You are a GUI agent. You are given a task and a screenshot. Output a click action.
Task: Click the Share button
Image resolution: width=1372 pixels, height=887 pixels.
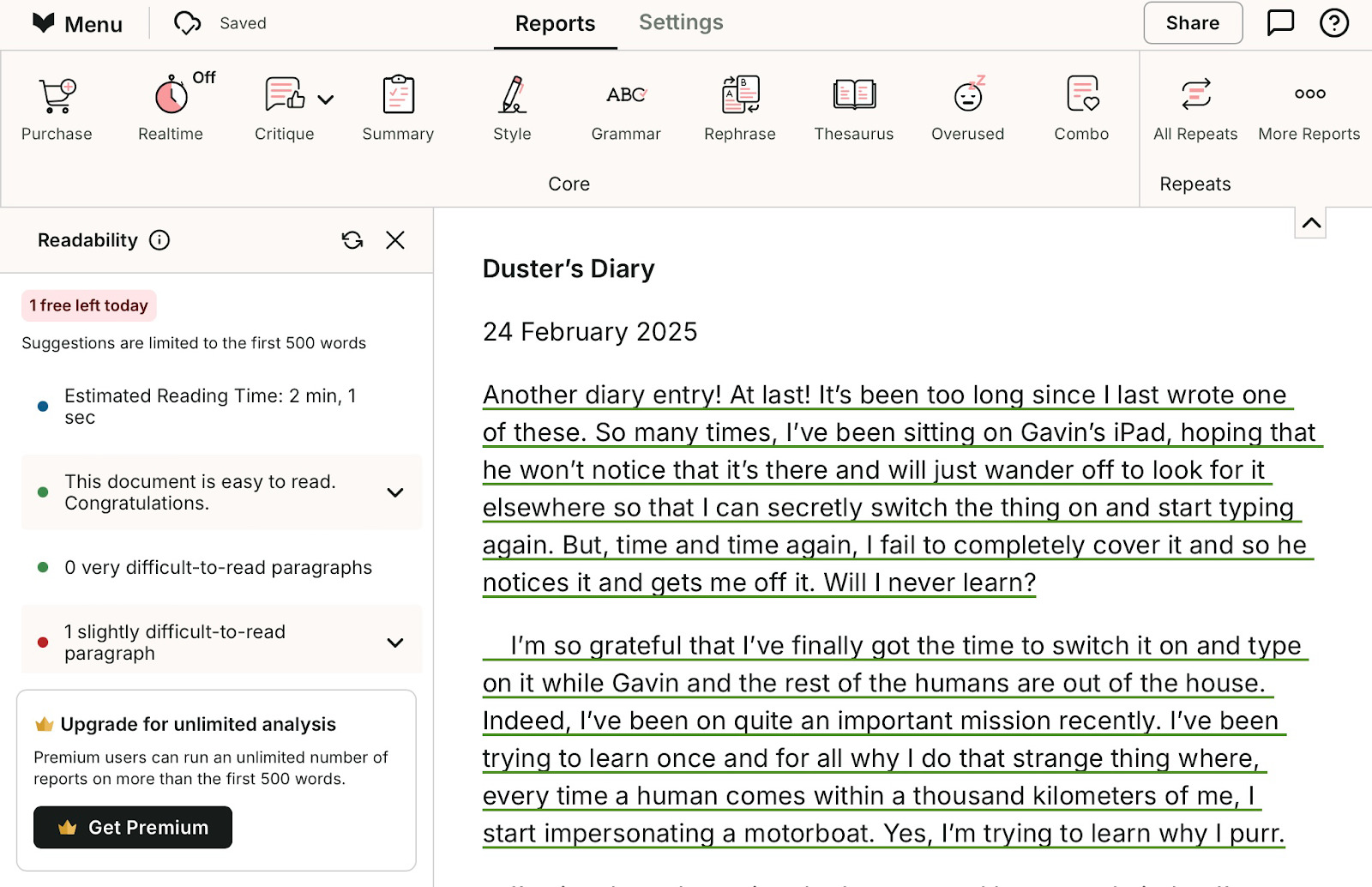tap(1192, 23)
